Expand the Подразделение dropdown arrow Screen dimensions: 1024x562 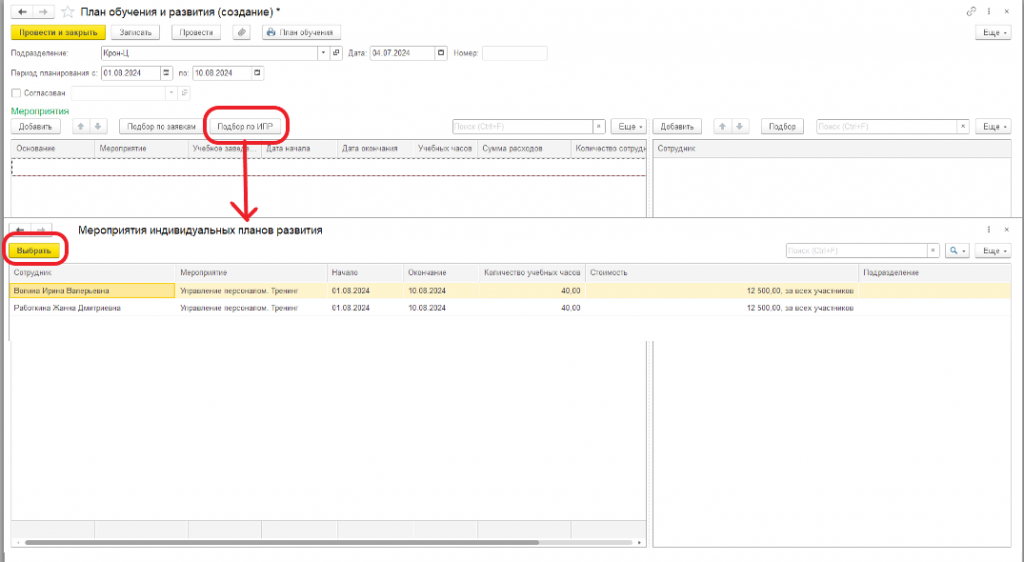coord(323,53)
